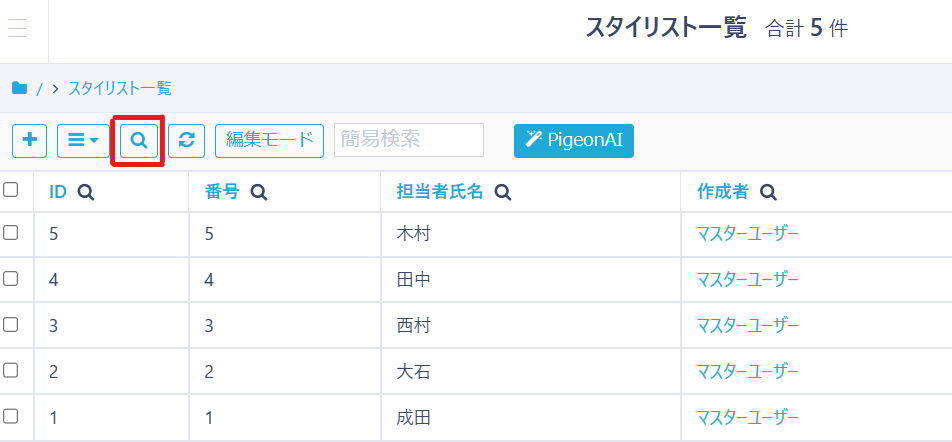
Task: Check the checkbox for row 木村
Action: (11, 233)
